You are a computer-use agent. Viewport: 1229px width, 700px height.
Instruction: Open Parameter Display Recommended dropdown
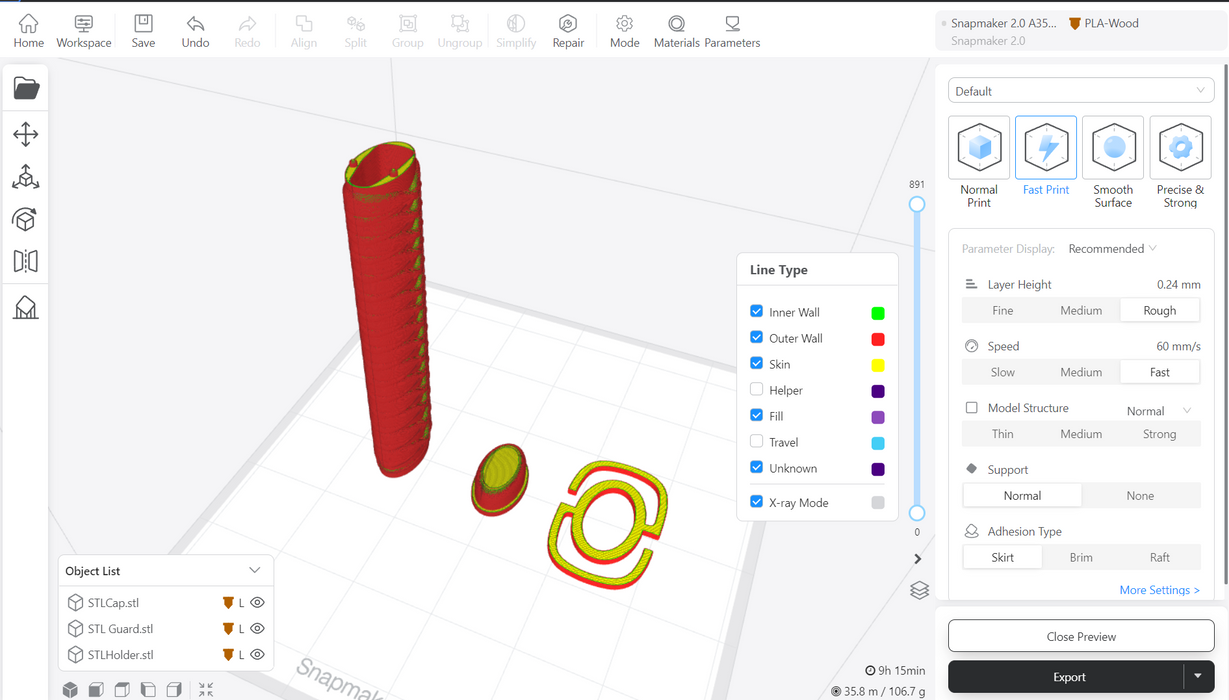pyautogui.click(x=1112, y=249)
